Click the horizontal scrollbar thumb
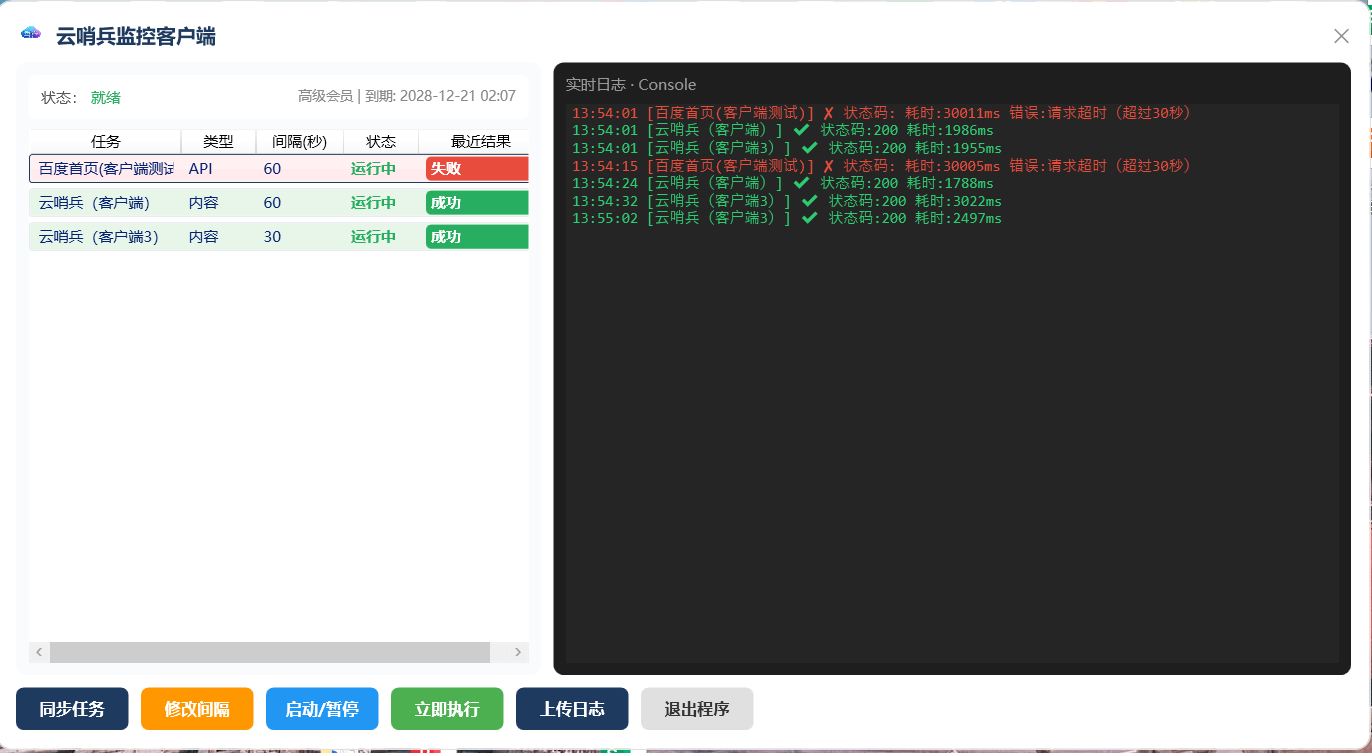Screen dimensions: 1372x753 point(270,652)
